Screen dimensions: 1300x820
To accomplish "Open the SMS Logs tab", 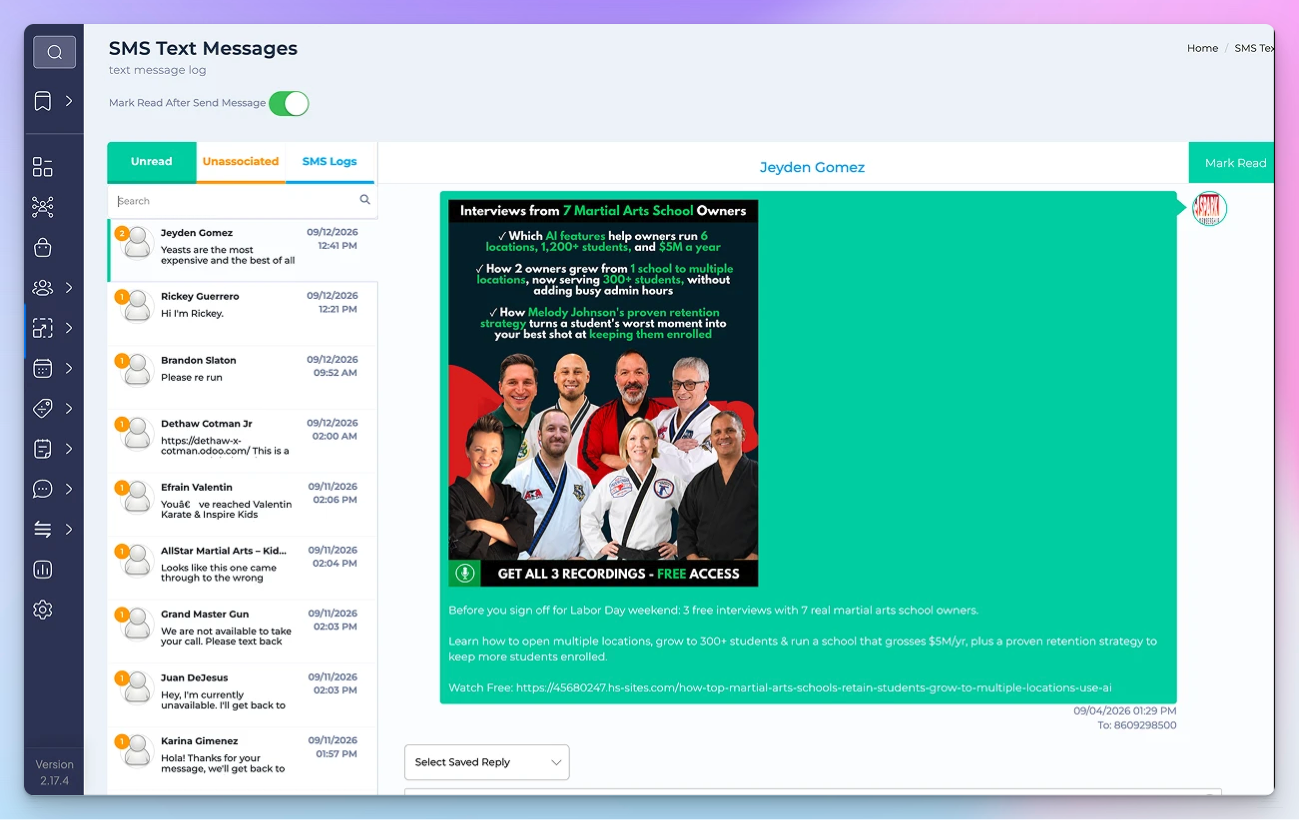I will click(330, 162).
